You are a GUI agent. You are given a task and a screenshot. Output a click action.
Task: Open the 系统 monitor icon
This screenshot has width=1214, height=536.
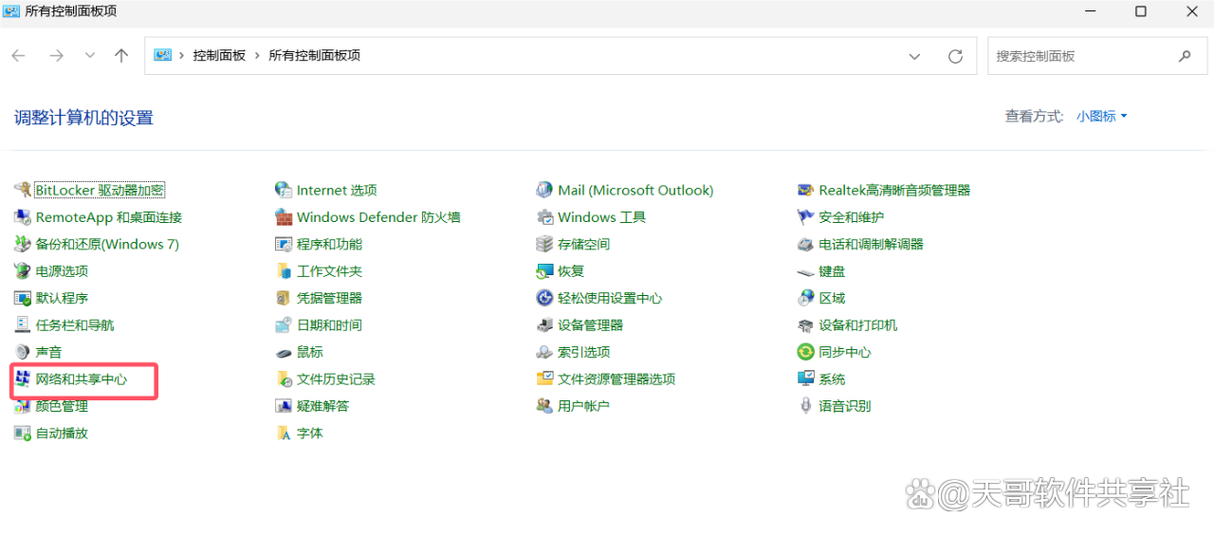point(805,379)
